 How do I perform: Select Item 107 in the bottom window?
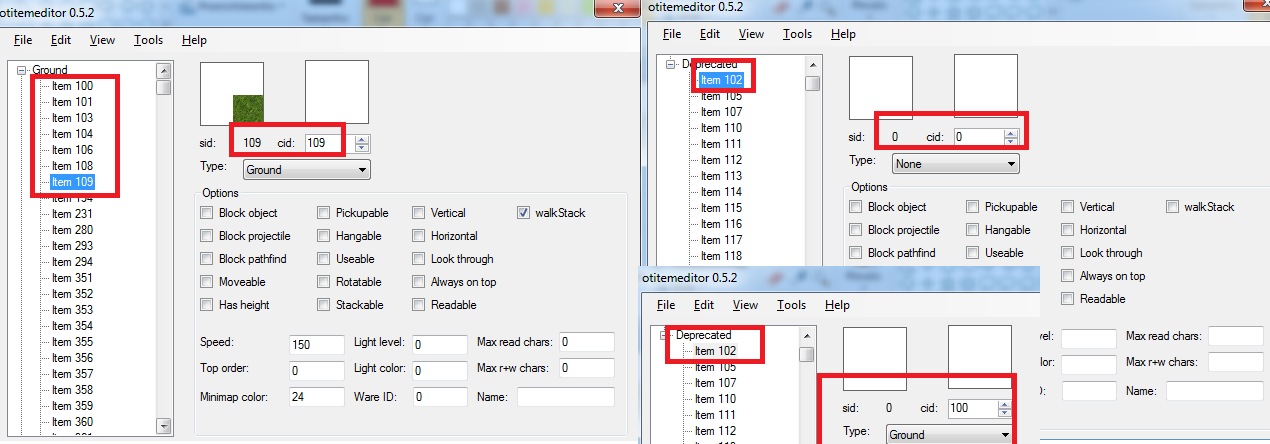tap(715, 383)
